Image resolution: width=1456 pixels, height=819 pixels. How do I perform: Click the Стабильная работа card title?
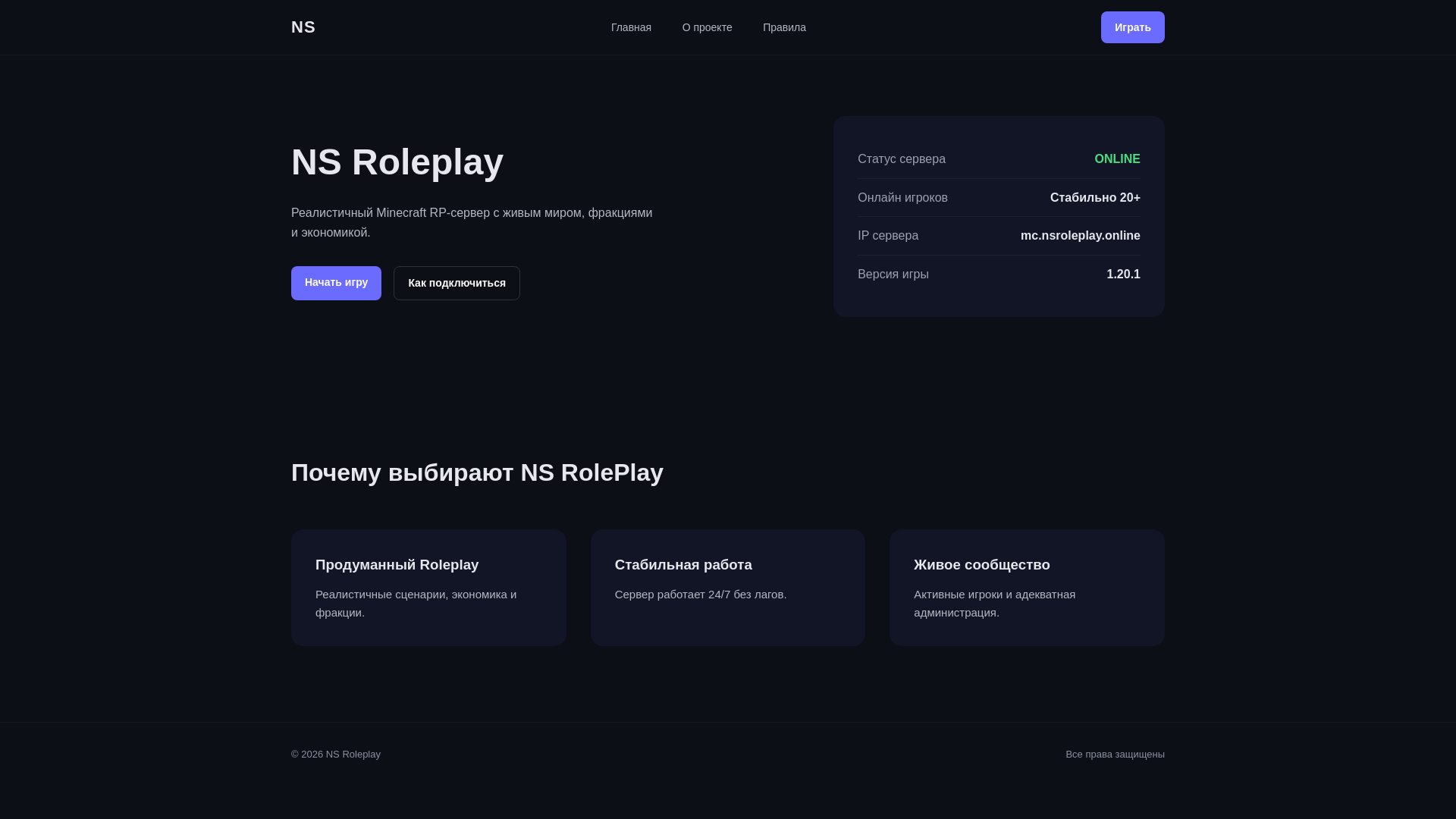click(683, 565)
